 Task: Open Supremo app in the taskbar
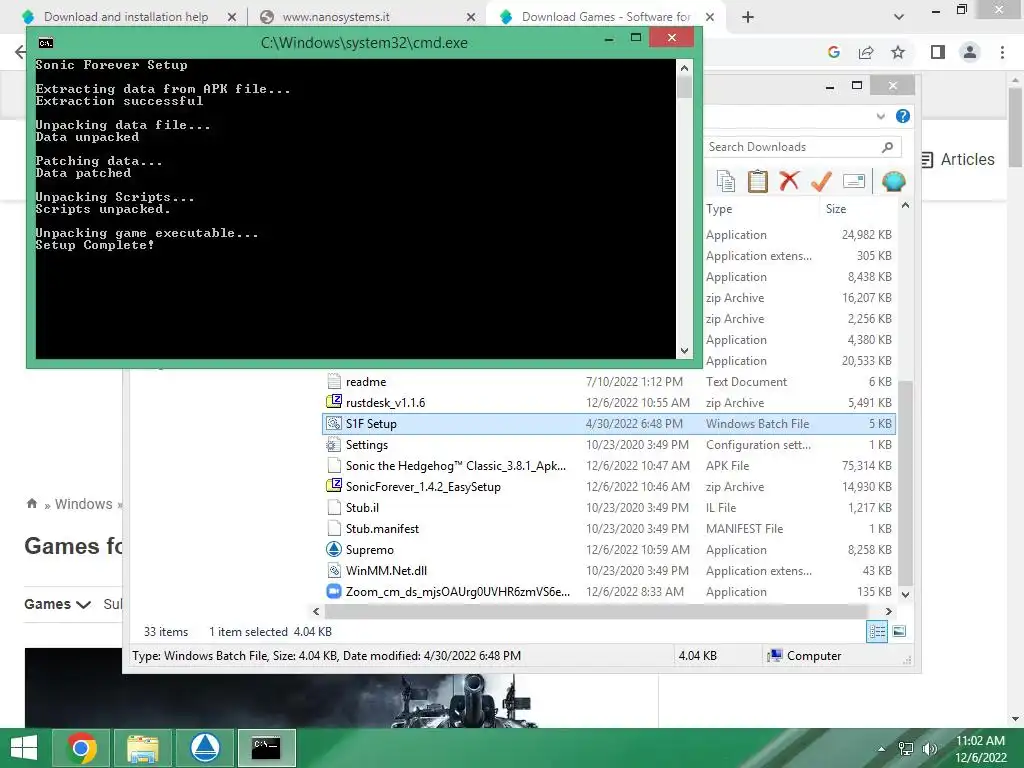204,748
